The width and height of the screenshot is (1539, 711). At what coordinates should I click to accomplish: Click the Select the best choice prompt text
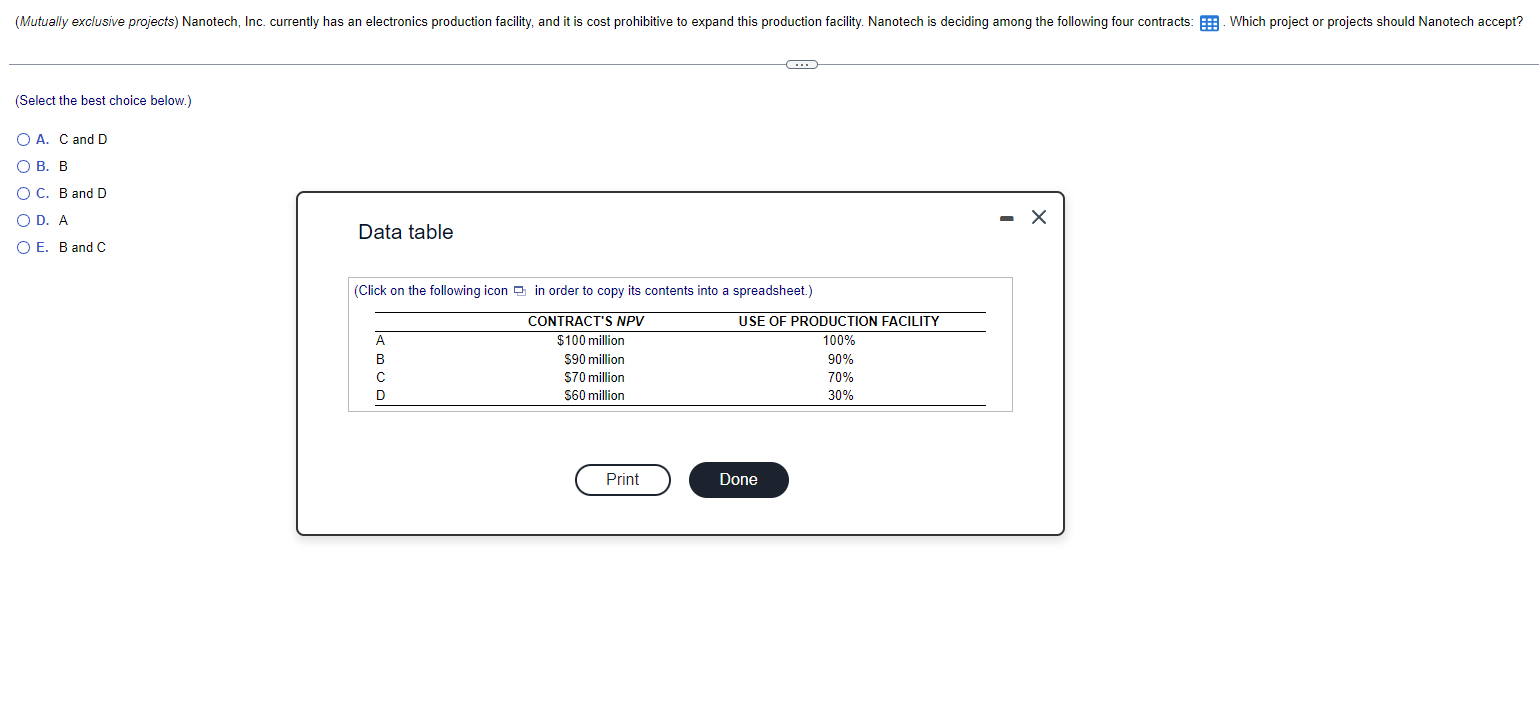(103, 100)
